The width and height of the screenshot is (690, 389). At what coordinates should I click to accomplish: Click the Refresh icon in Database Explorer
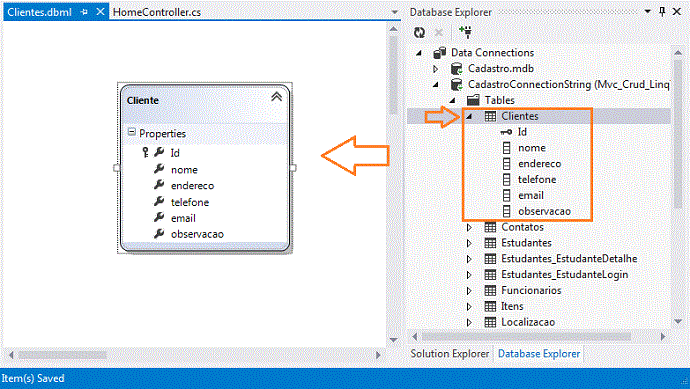(x=419, y=32)
